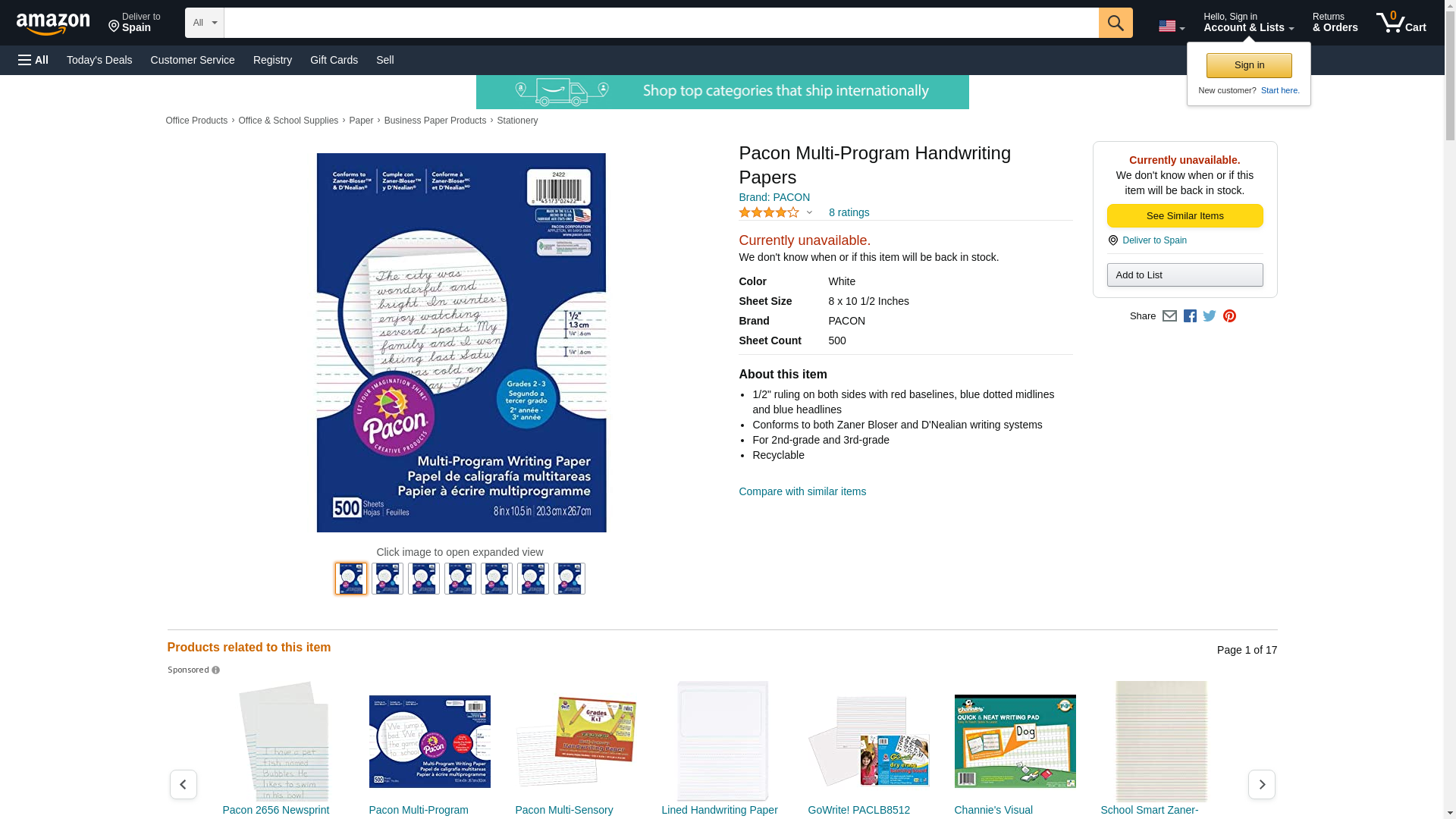Focus the Amazon search text field
This screenshot has width=1456, height=819.
(661, 23)
